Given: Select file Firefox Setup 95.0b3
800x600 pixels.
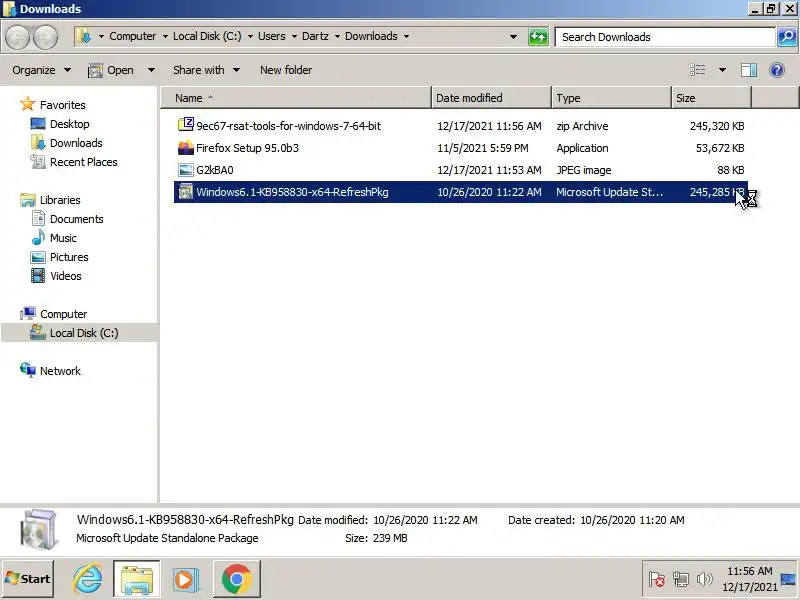Looking at the screenshot, I should [x=247, y=148].
